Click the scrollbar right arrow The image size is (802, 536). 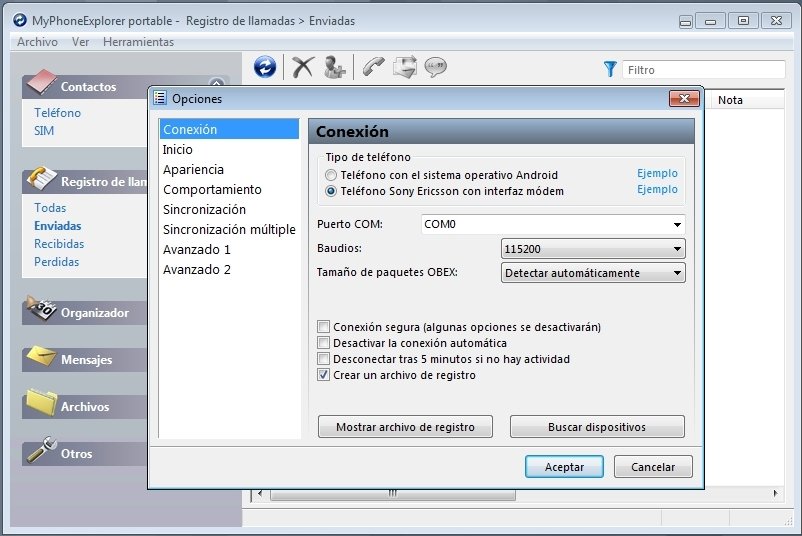[775, 494]
